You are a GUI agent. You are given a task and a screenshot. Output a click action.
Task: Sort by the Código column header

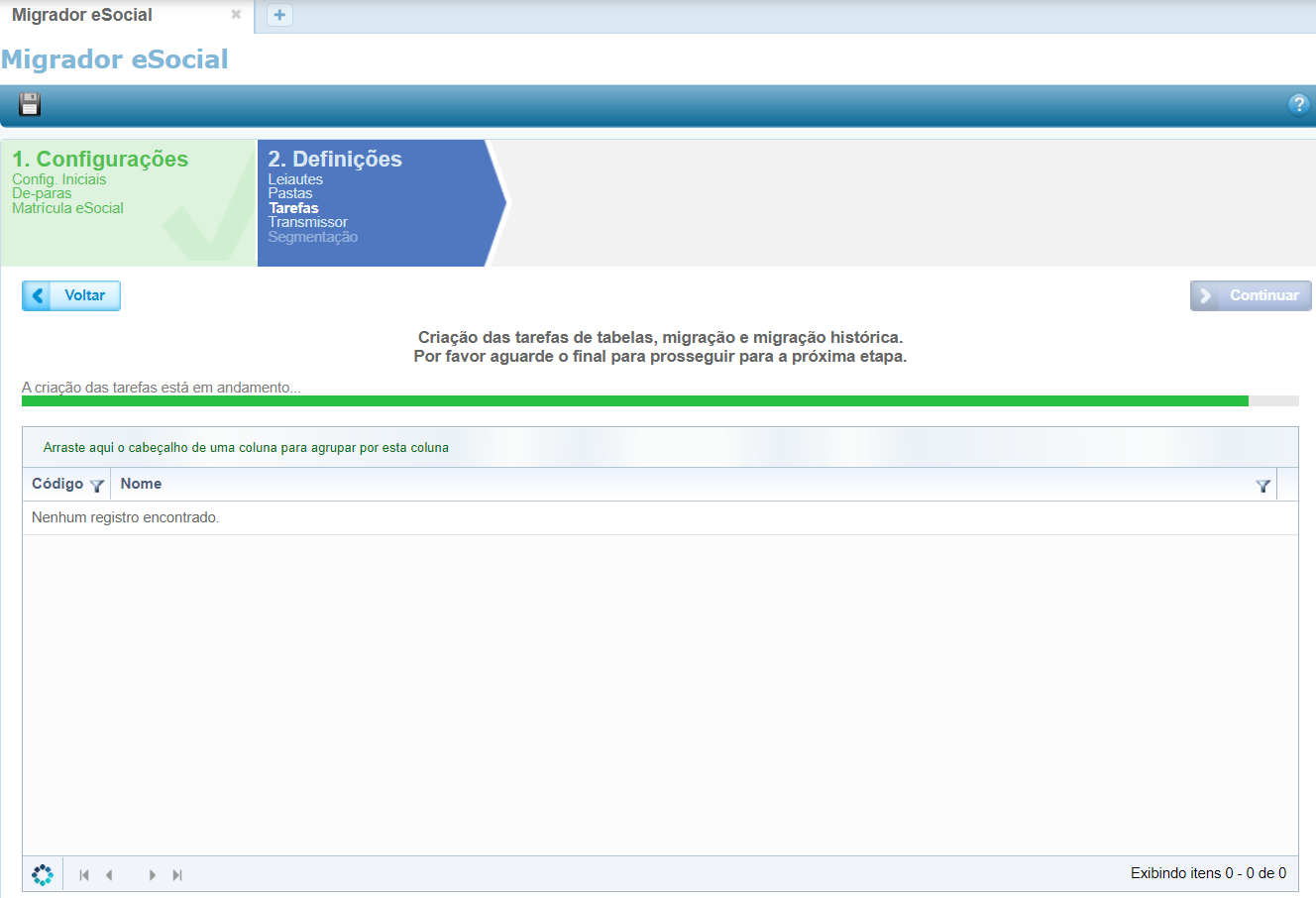(57, 484)
